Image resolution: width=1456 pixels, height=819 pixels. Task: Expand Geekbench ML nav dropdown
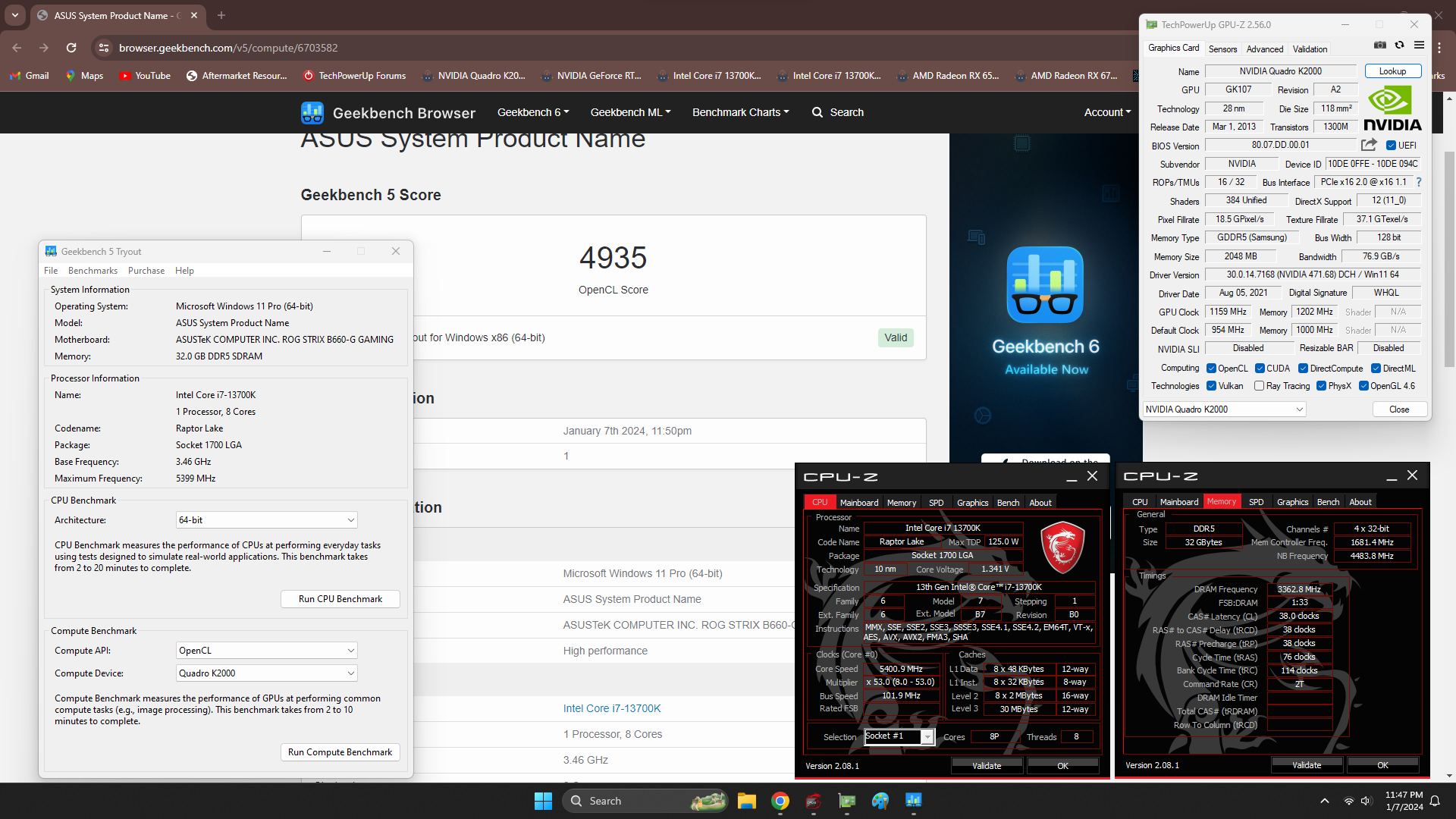tap(630, 112)
